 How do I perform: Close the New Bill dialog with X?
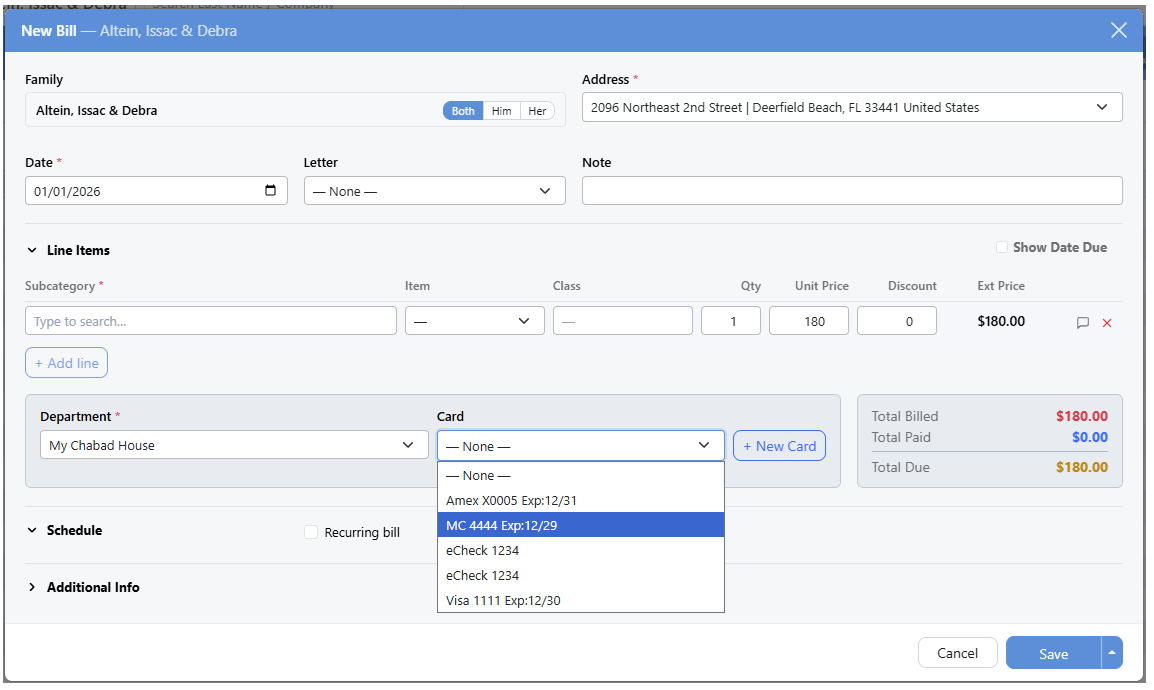[x=1118, y=30]
